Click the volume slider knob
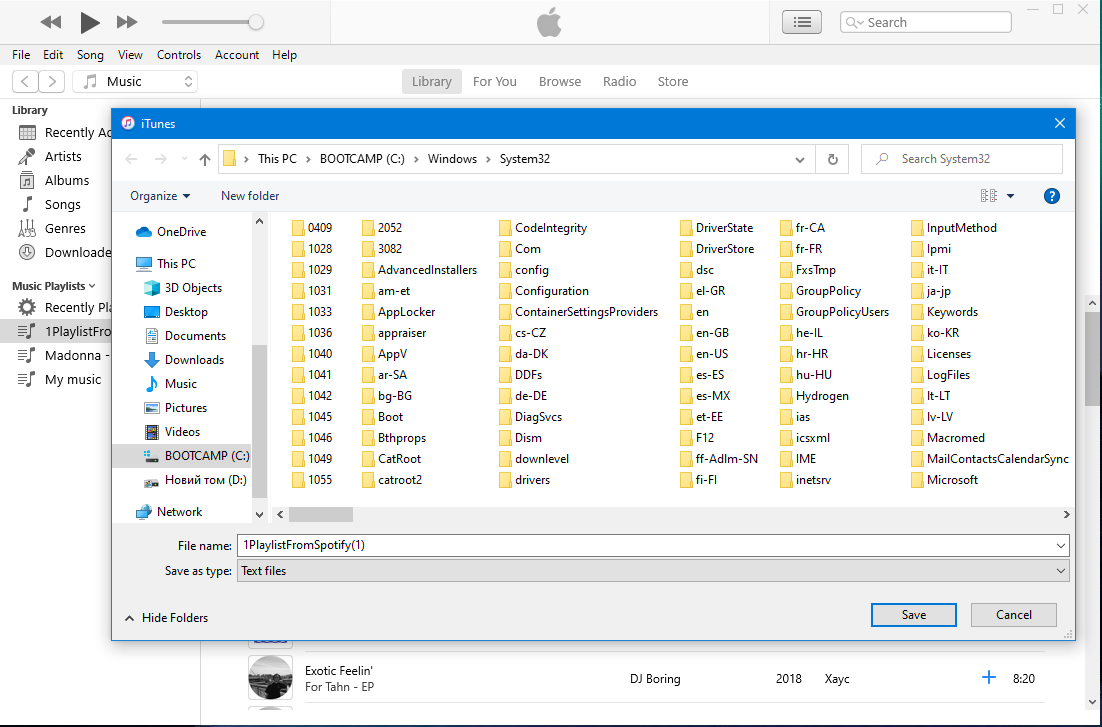Screen dimensions: 1102x727 256,22
